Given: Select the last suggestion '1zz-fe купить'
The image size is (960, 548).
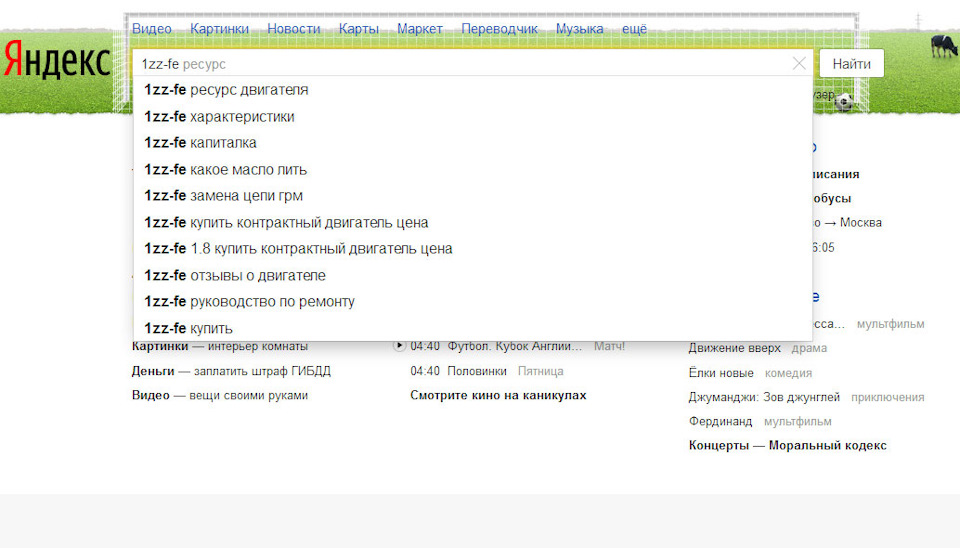Looking at the screenshot, I should tap(473, 328).
